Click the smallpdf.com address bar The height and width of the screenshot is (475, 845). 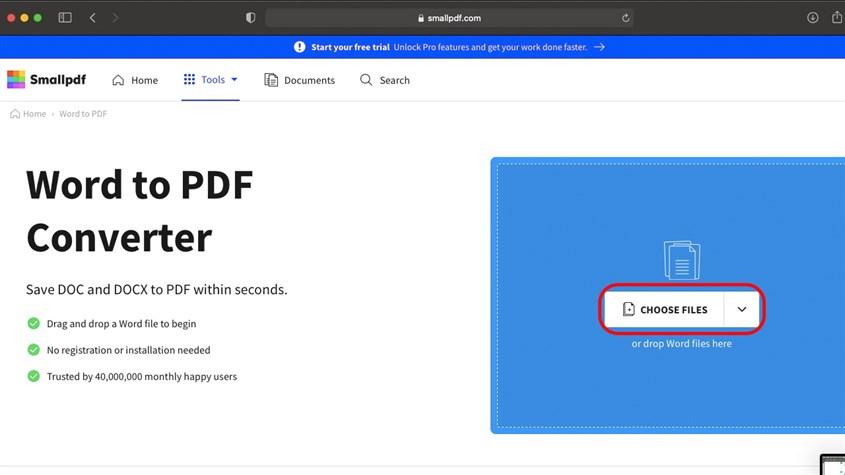448,18
